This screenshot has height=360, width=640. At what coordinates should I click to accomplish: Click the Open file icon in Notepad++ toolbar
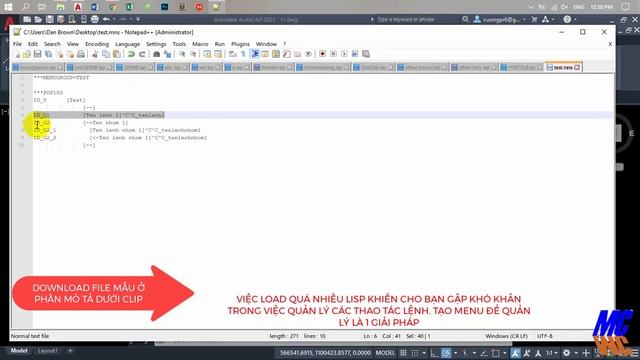(27, 54)
